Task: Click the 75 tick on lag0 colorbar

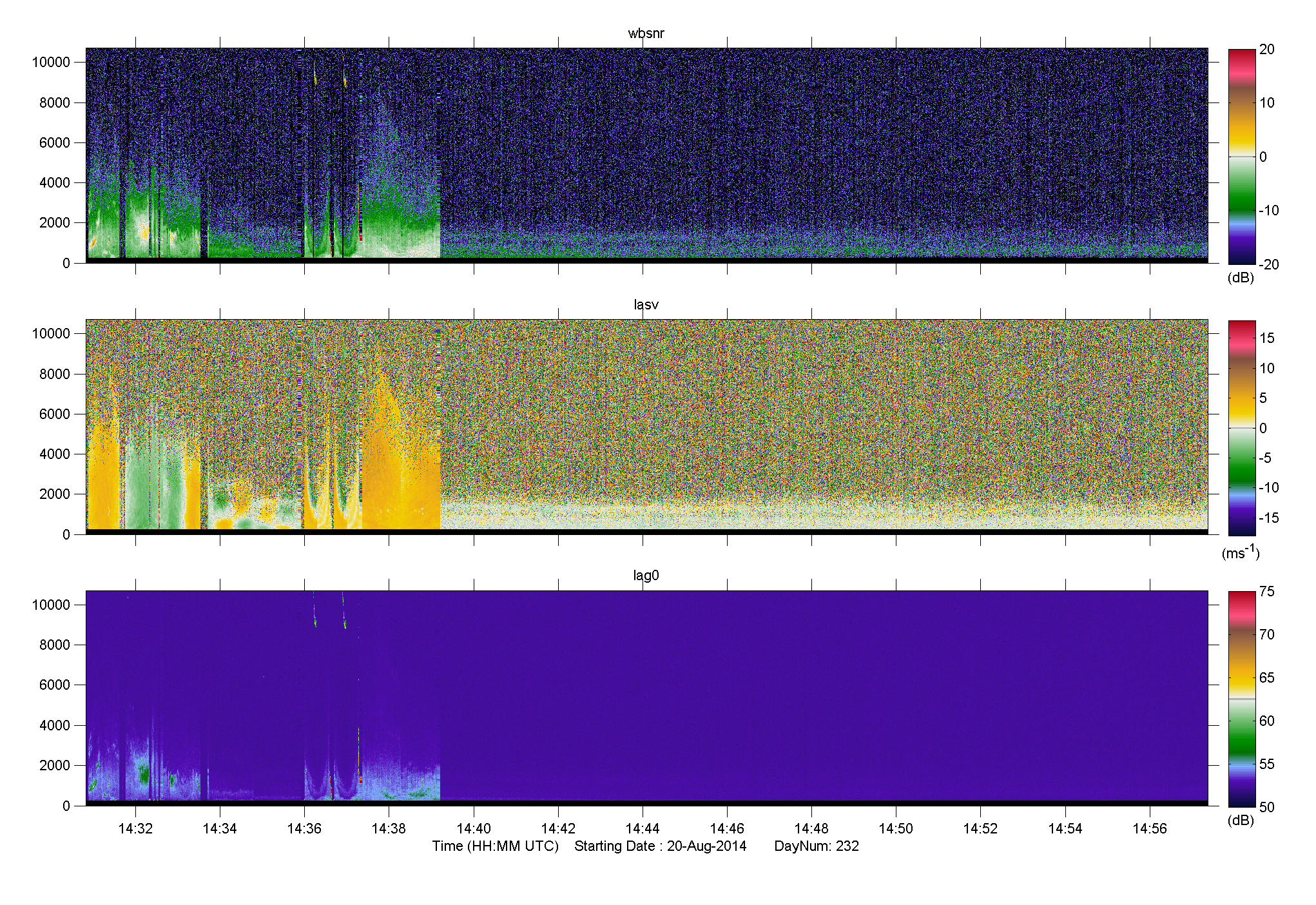Action: point(1267,592)
